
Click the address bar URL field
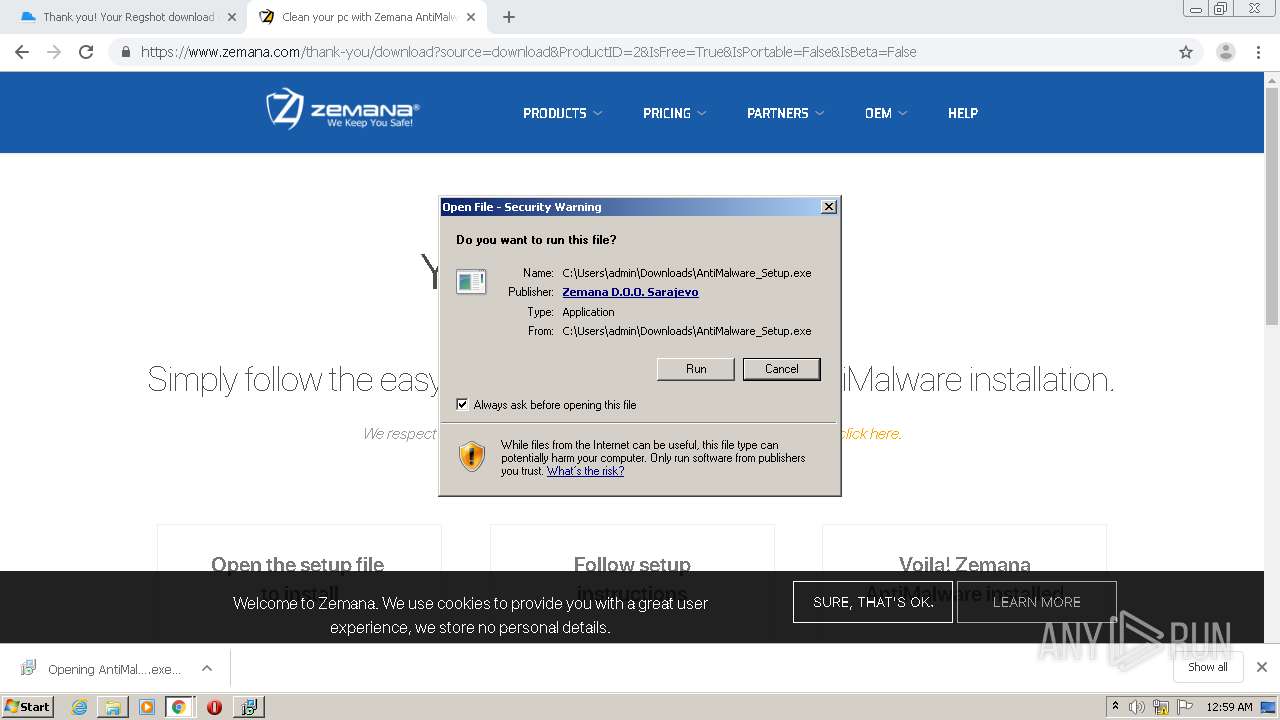coord(640,52)
